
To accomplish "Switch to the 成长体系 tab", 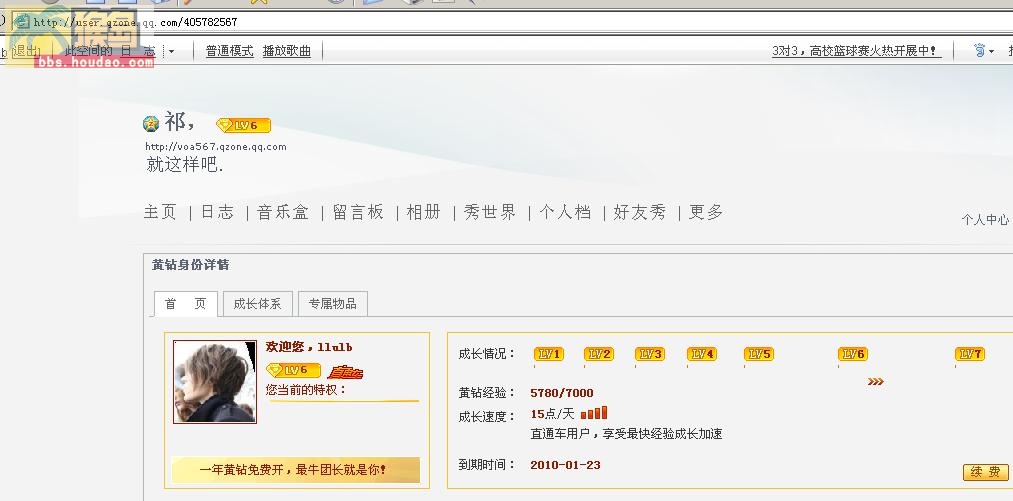I will tap(258, 304).
